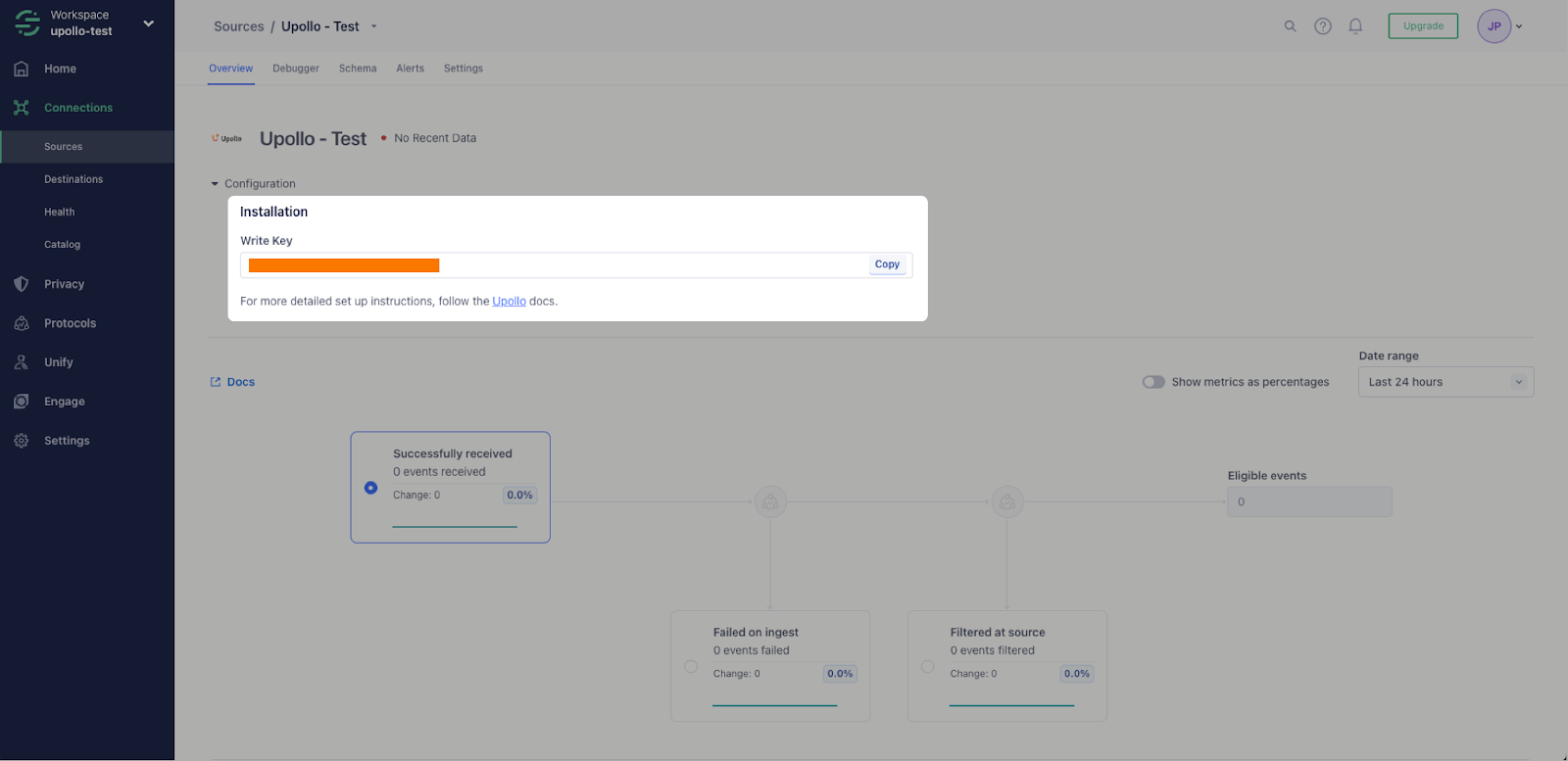Select the Filtered at source radio button
The height and width of the screenshot is (761, 1568).
(927, 667)
